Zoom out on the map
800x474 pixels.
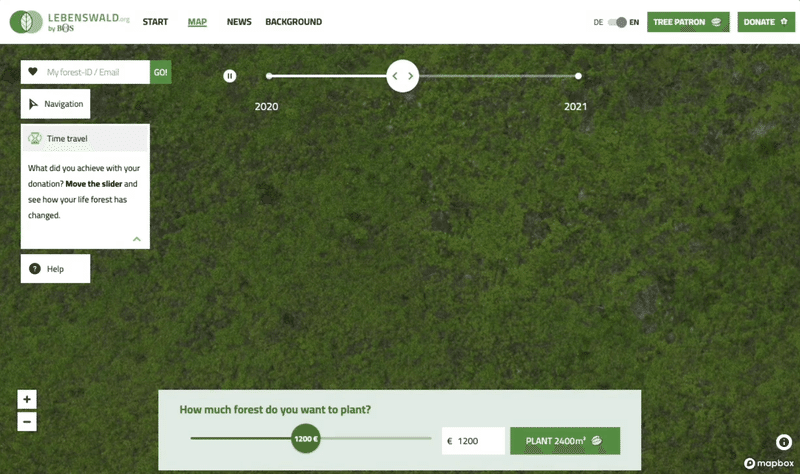pyautogui.click(x=27, y=422)
